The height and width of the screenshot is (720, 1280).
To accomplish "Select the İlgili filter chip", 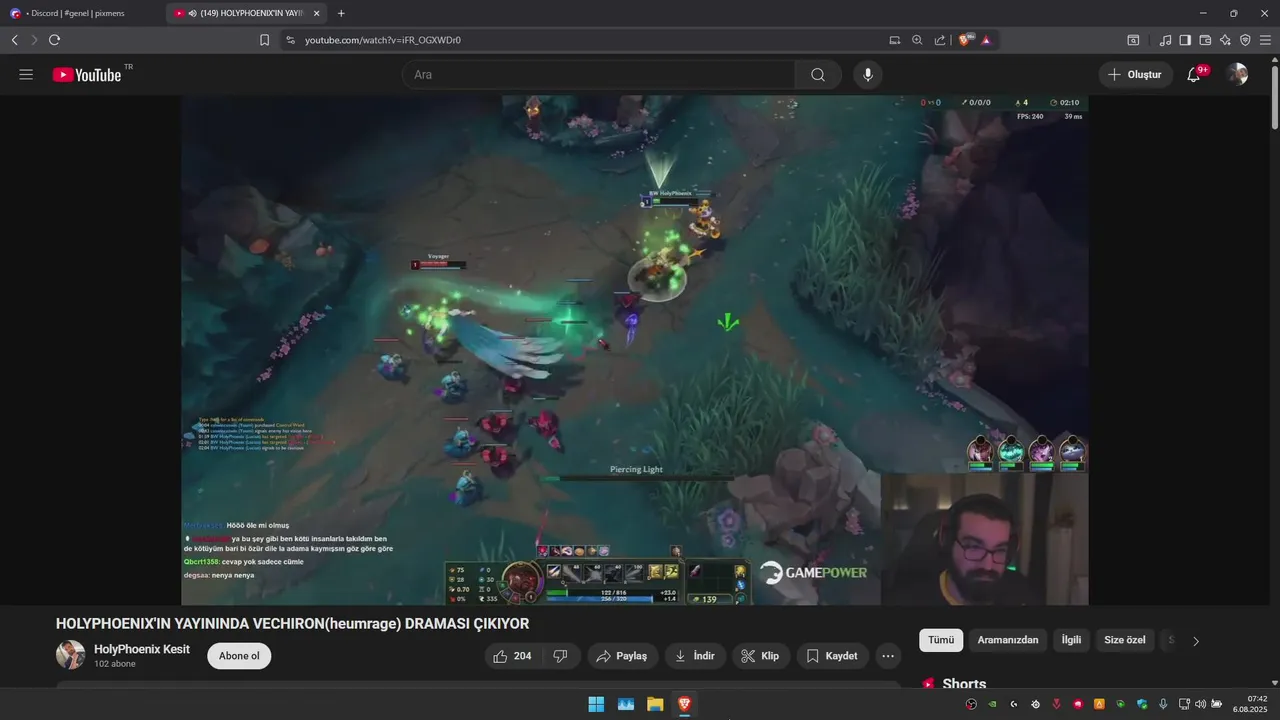I will (1071, 640).
